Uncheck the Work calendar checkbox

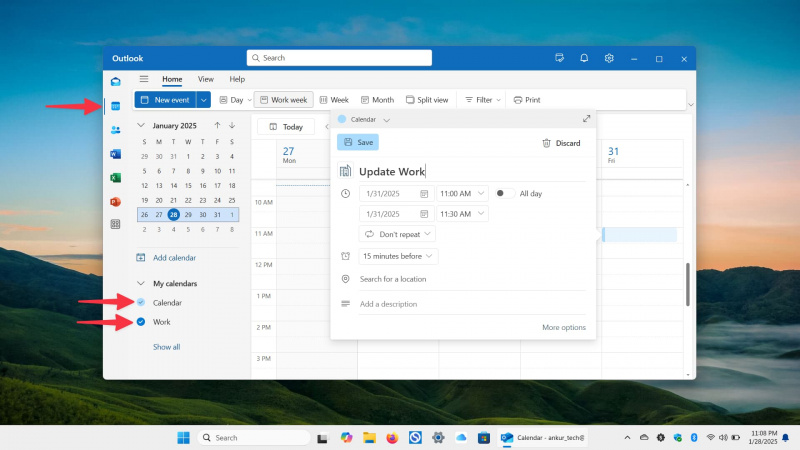pos(141,322)
